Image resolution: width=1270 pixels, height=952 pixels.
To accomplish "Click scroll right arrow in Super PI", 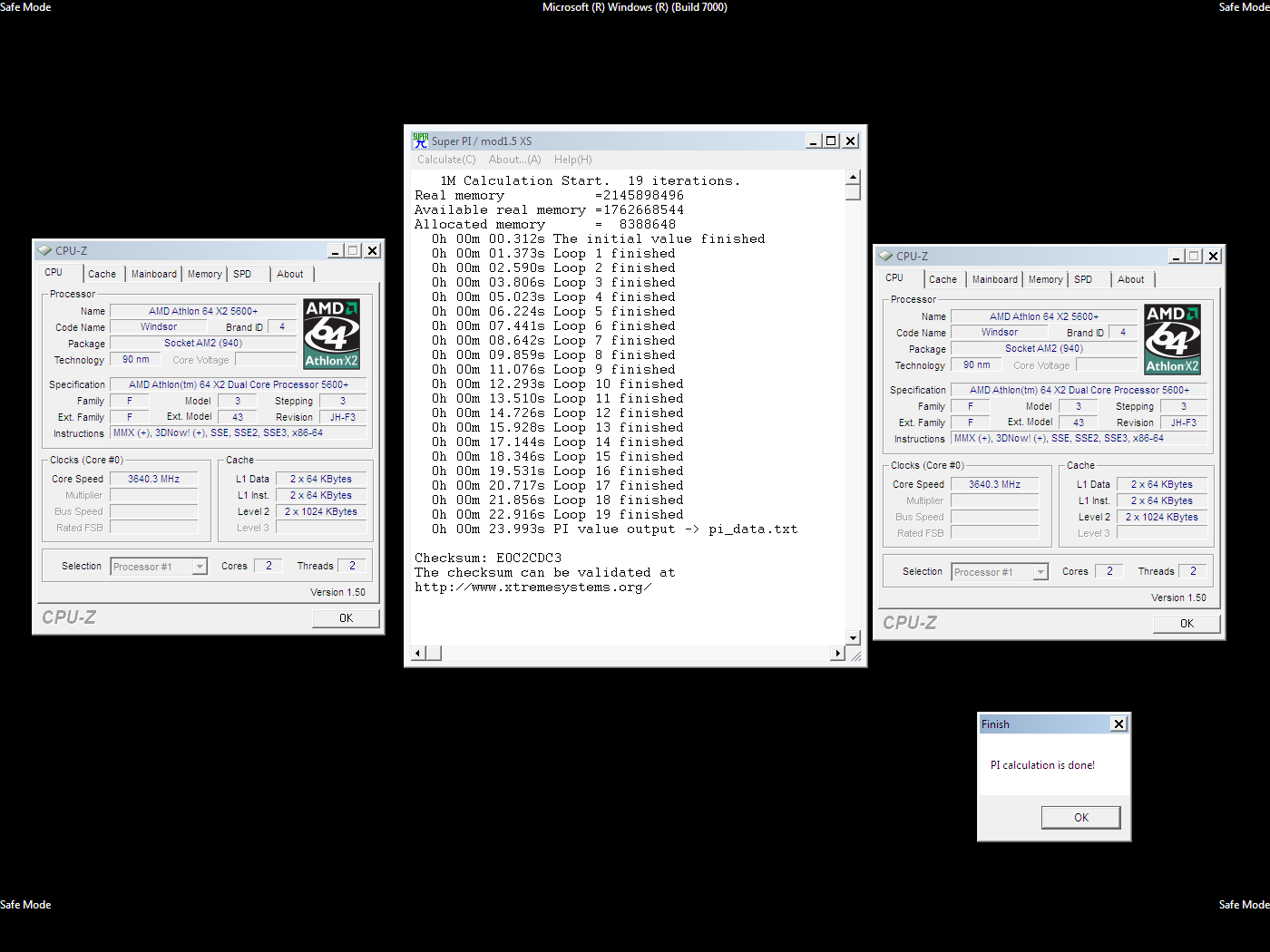I will click(837, 653).
